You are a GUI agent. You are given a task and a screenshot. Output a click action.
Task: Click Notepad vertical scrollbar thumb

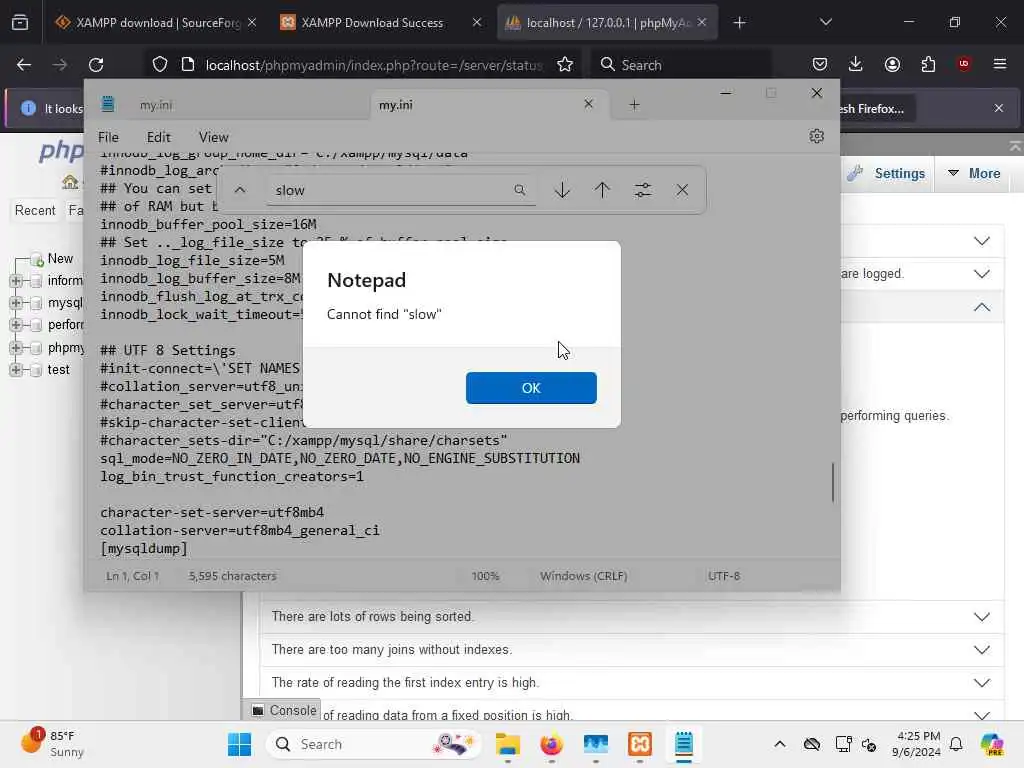pos(833,482)
